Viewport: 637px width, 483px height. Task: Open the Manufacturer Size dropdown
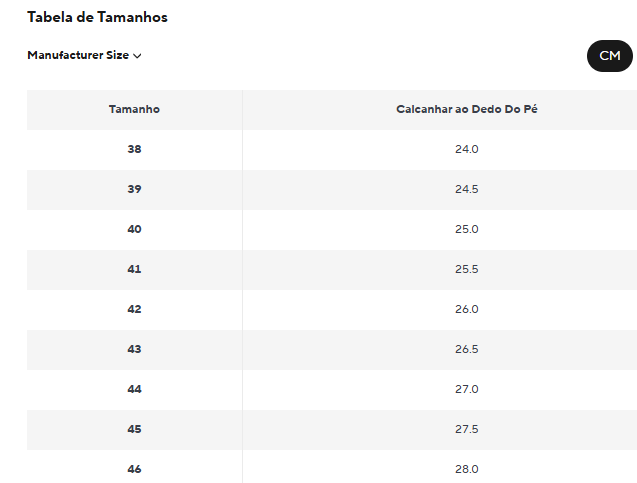pos(84,55)
